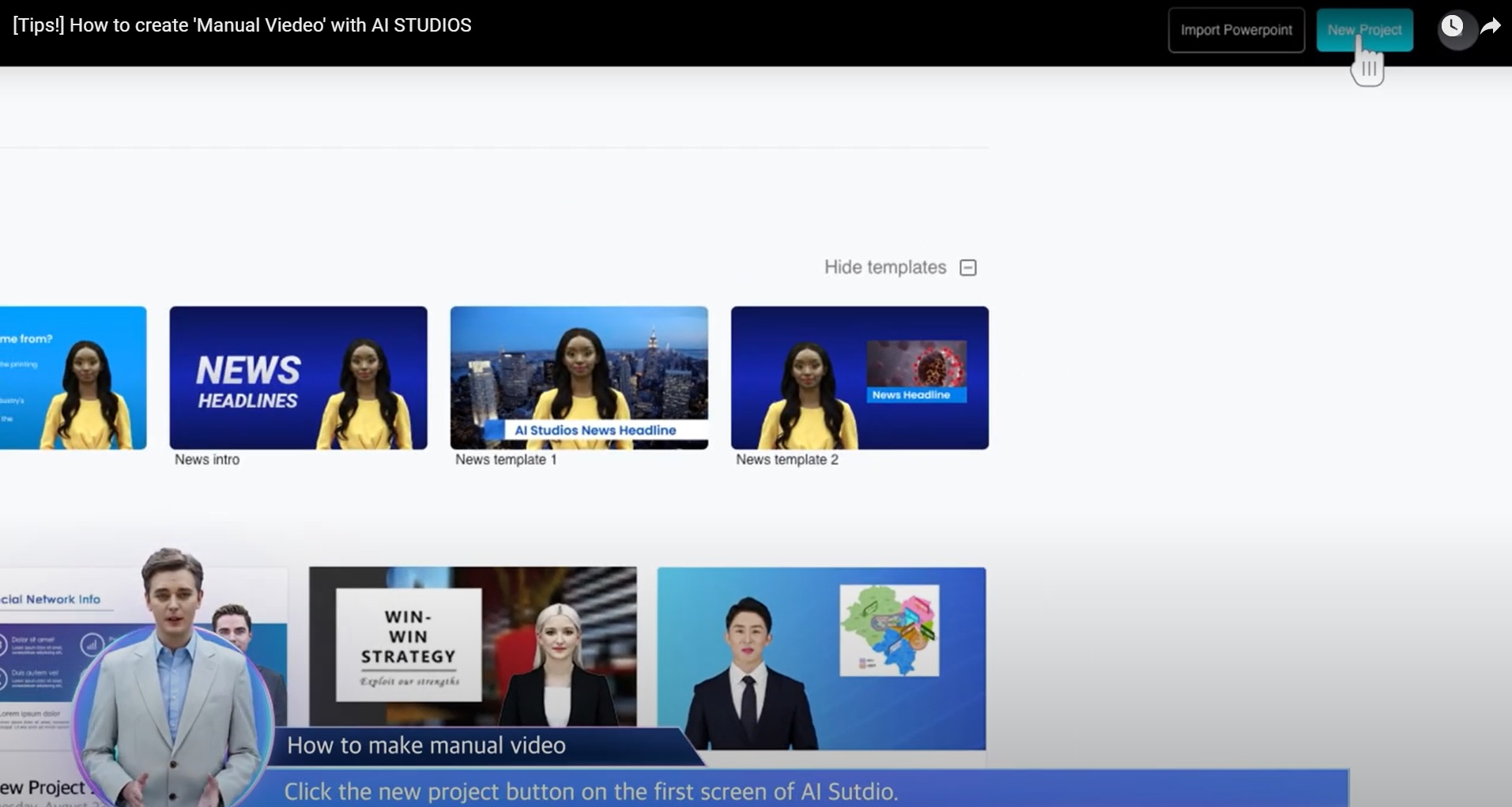Click the Hide templates label
This screenshot has width=1512, height=807.
click(885, 267)
